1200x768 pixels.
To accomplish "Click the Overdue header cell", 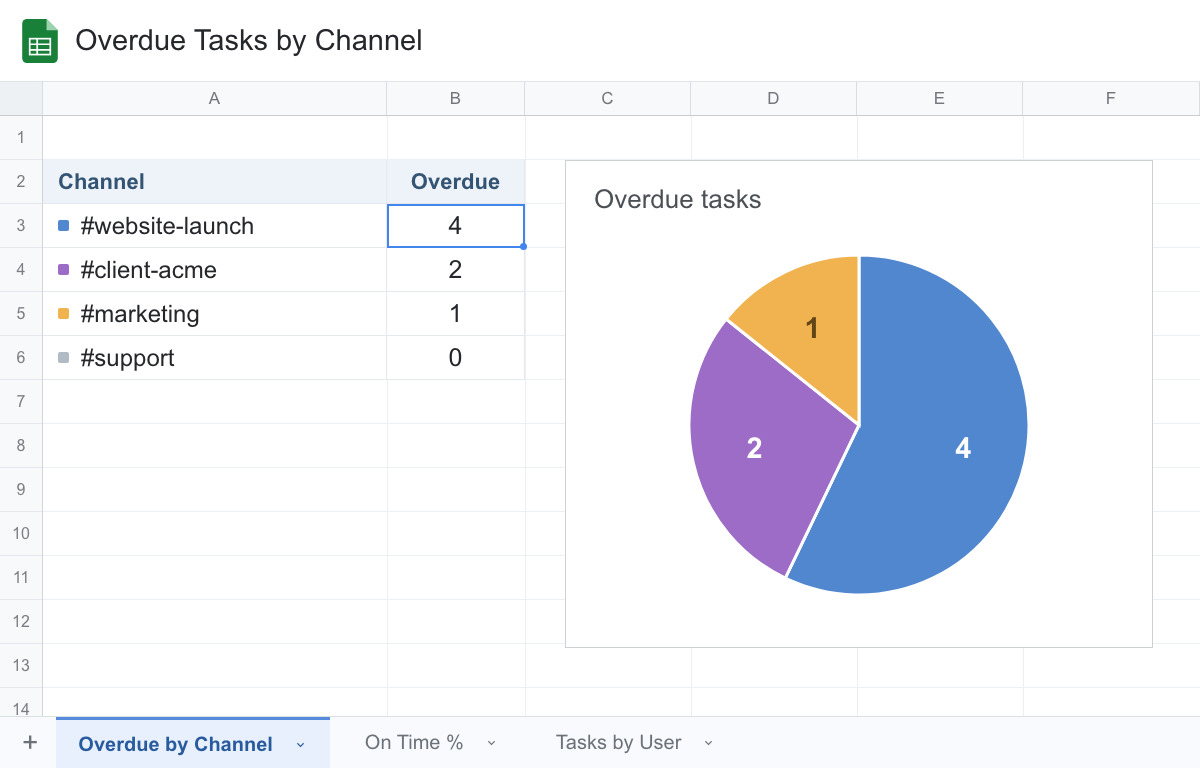I will click(455, 182).
